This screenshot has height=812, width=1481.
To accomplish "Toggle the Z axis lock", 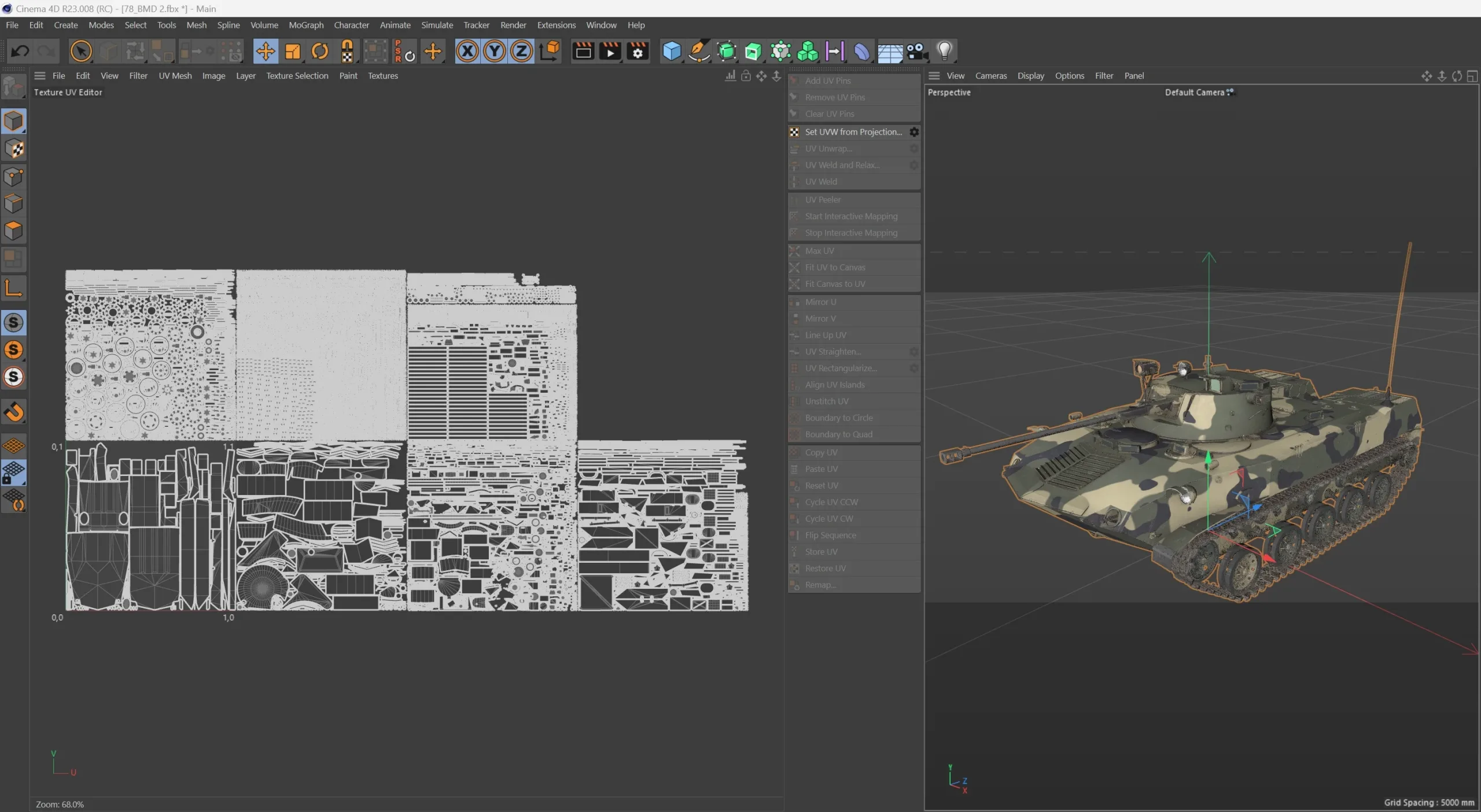I will coord(521,51).
